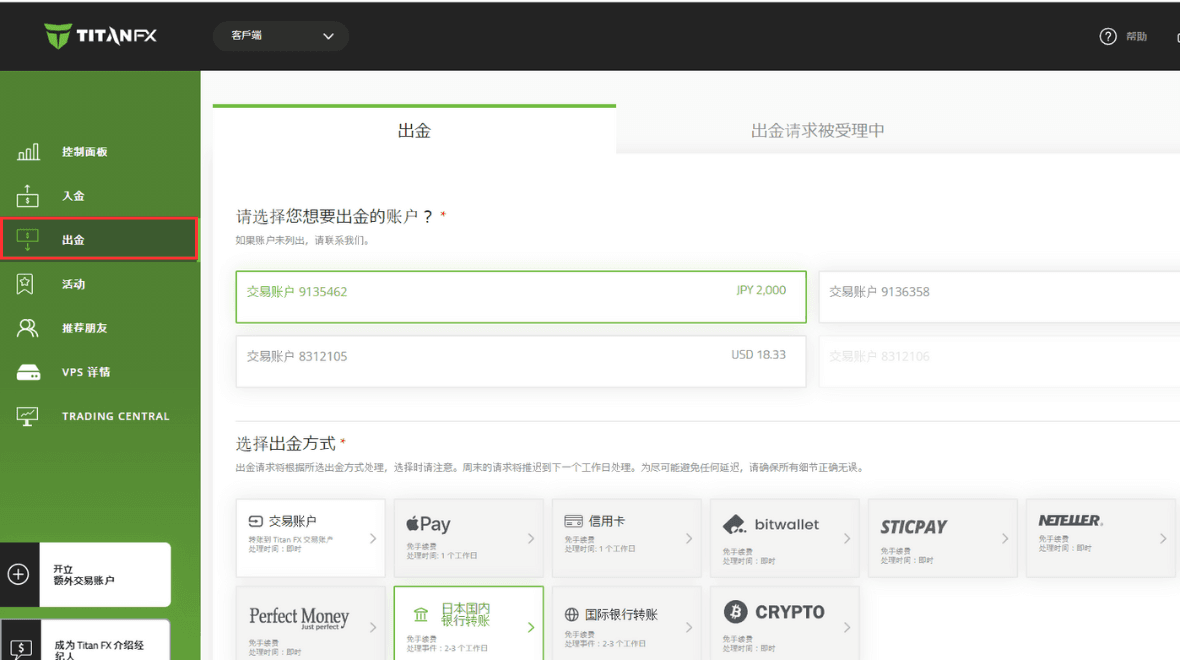Choose the 日本国内银行转账 withdrawal method

click(x=468, y=622)
